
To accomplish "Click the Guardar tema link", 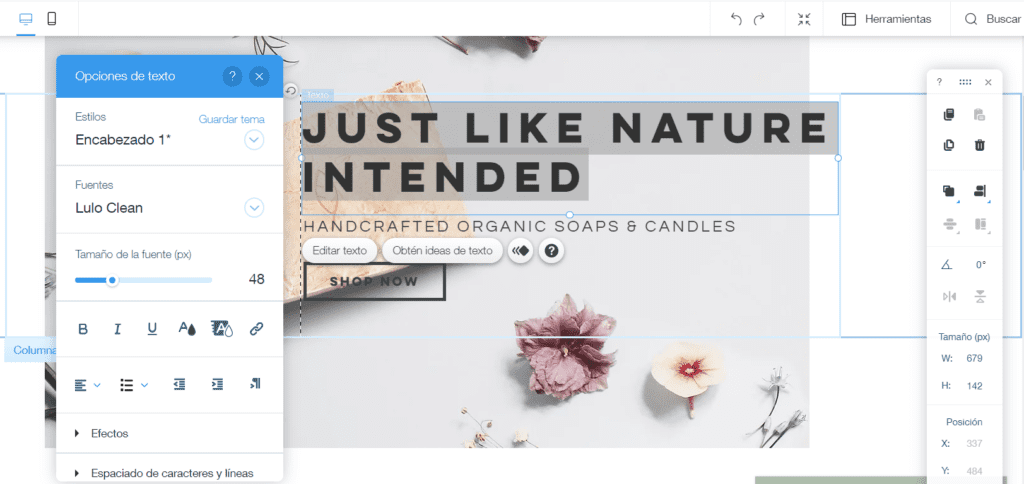I will tap(232, 120).
